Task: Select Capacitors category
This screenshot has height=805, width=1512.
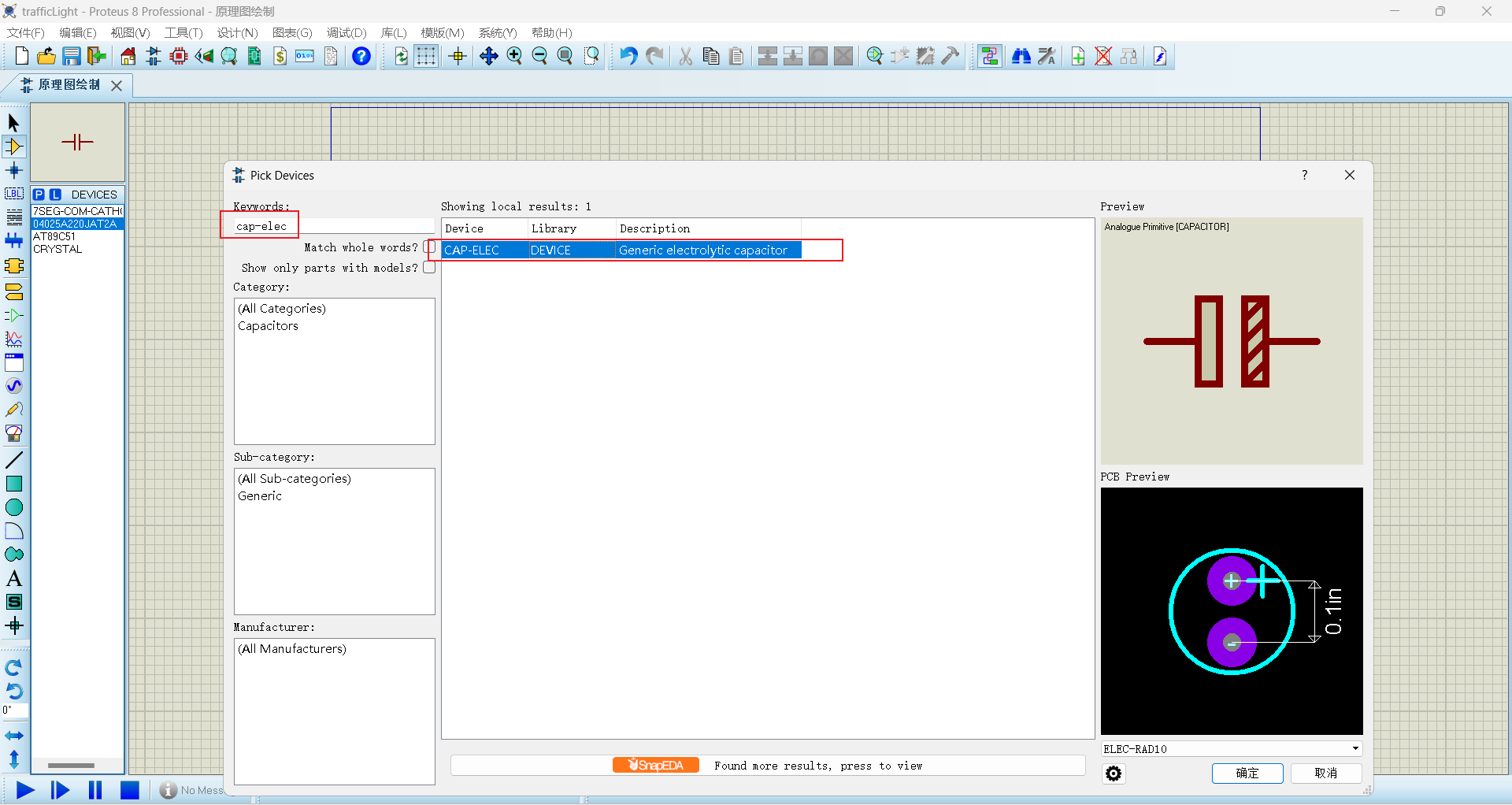Action: pyautogui.click(x=268, y=326)
